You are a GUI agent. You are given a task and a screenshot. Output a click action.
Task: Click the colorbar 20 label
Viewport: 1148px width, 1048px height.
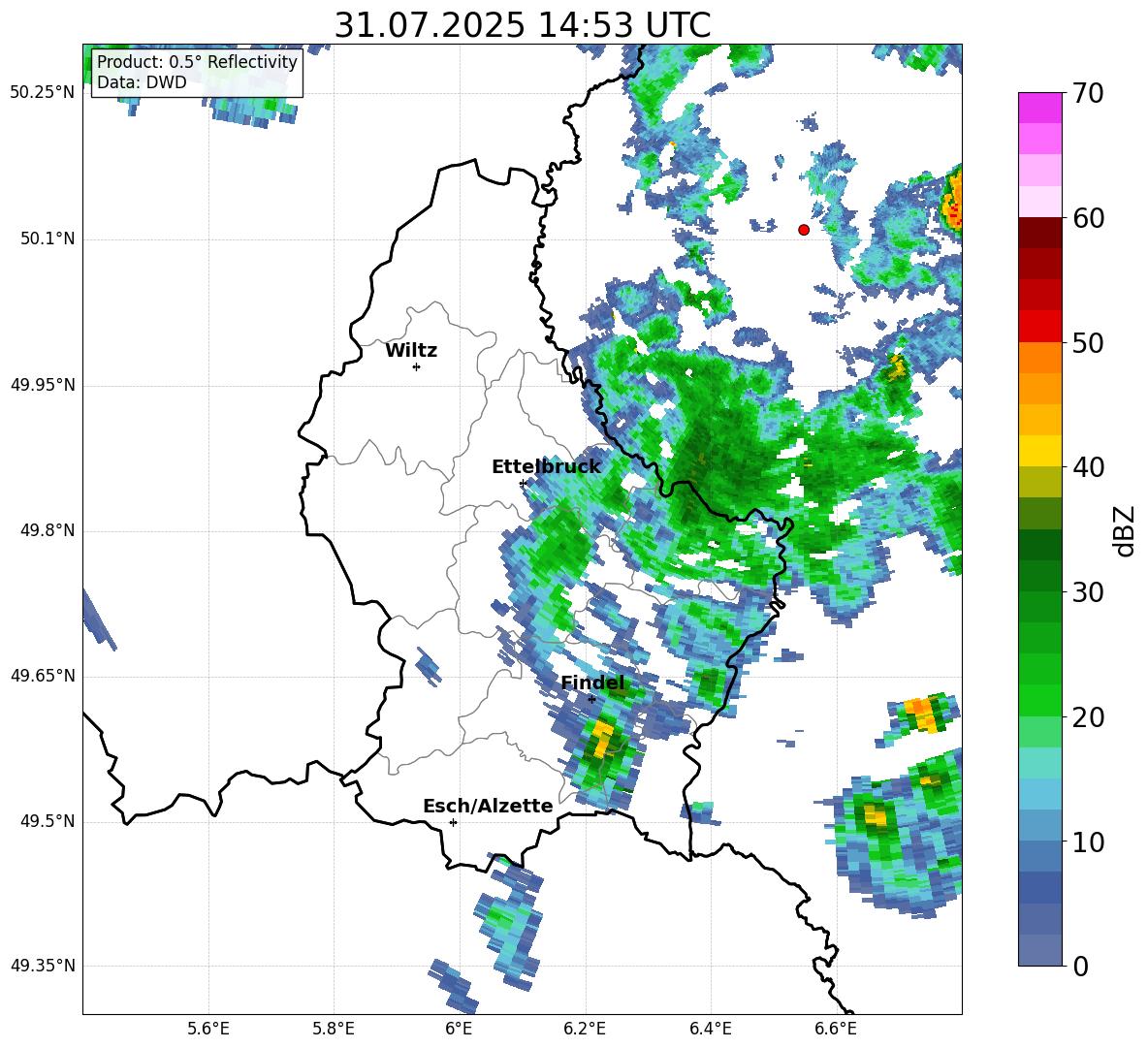pyautogui.click(x=1088, y=716)
